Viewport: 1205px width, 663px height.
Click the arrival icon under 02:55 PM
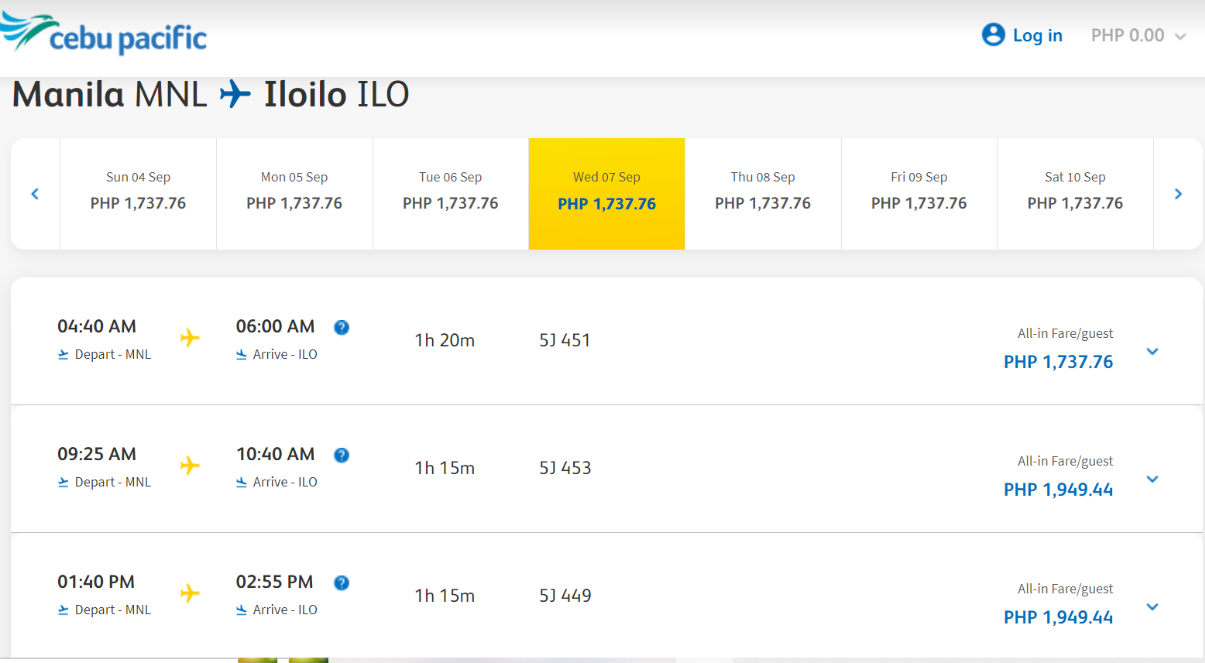242,610
